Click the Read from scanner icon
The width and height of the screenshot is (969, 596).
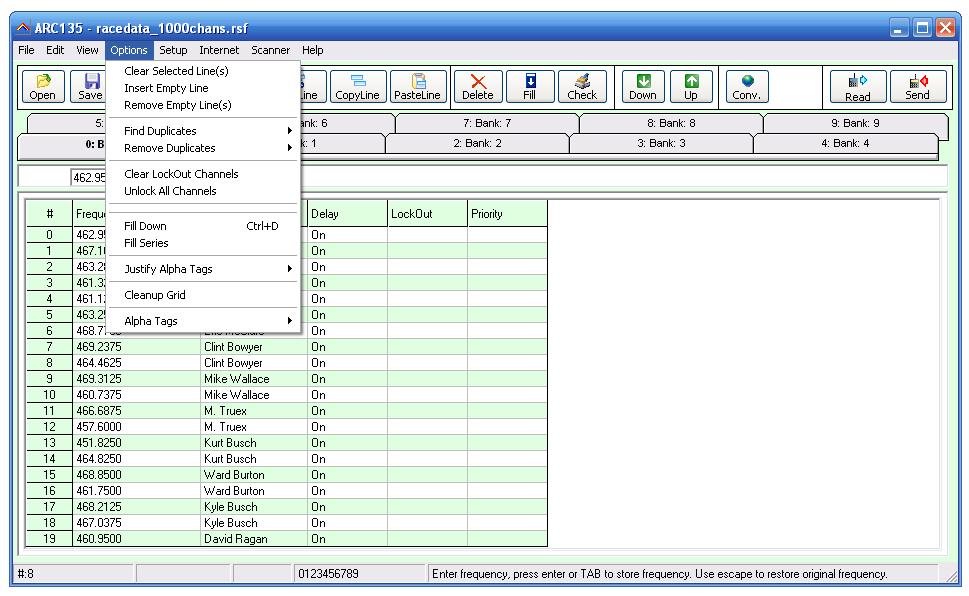(858, 87)
